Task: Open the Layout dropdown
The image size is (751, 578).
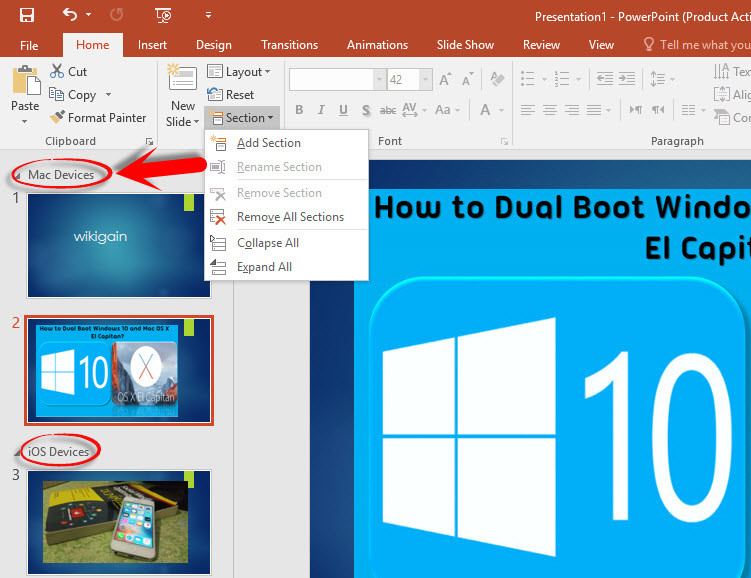Action: (x=239, y=72)
